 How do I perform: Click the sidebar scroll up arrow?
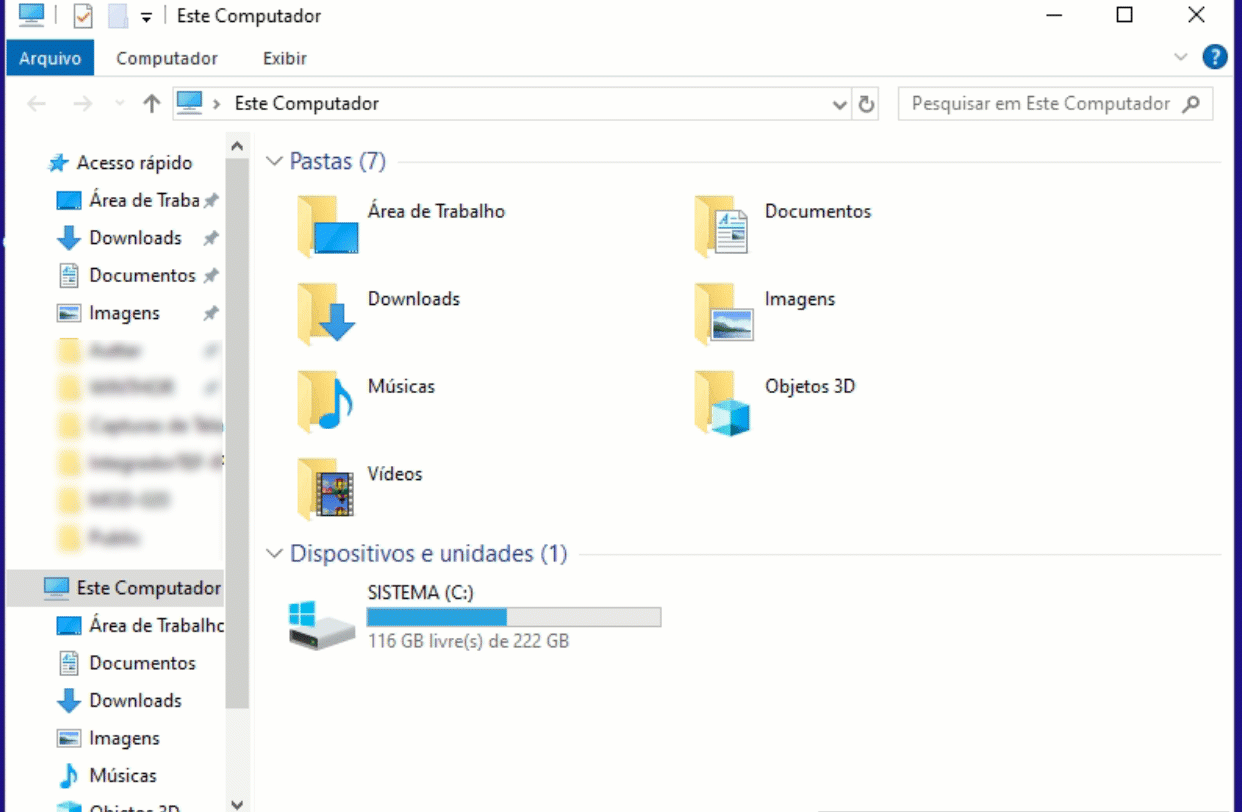click(236, 146)
